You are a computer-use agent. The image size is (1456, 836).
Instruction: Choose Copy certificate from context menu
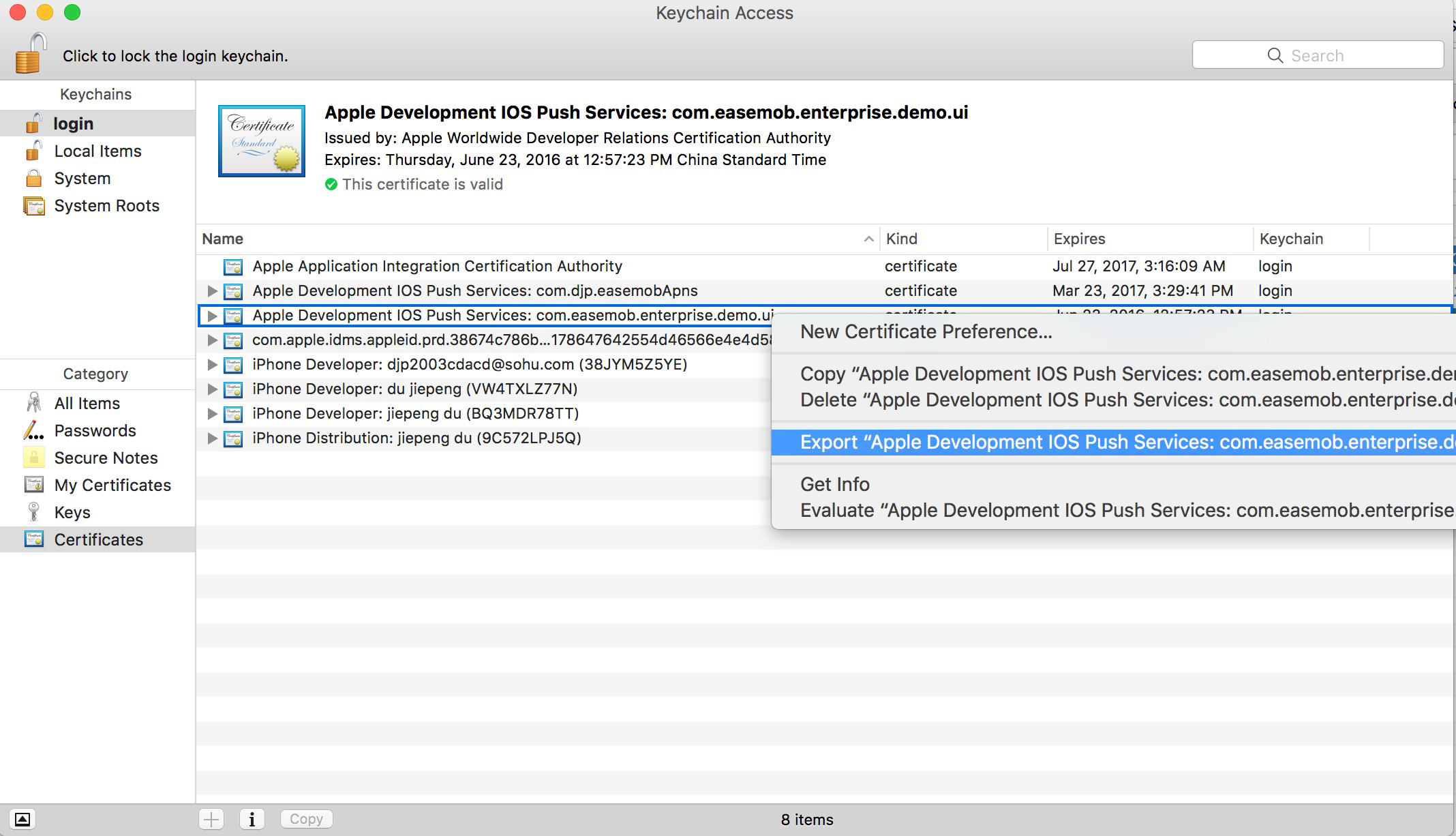1114,374
